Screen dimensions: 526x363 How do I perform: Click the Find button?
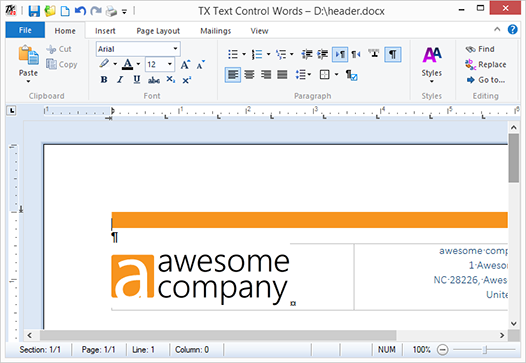coord(480,49)
